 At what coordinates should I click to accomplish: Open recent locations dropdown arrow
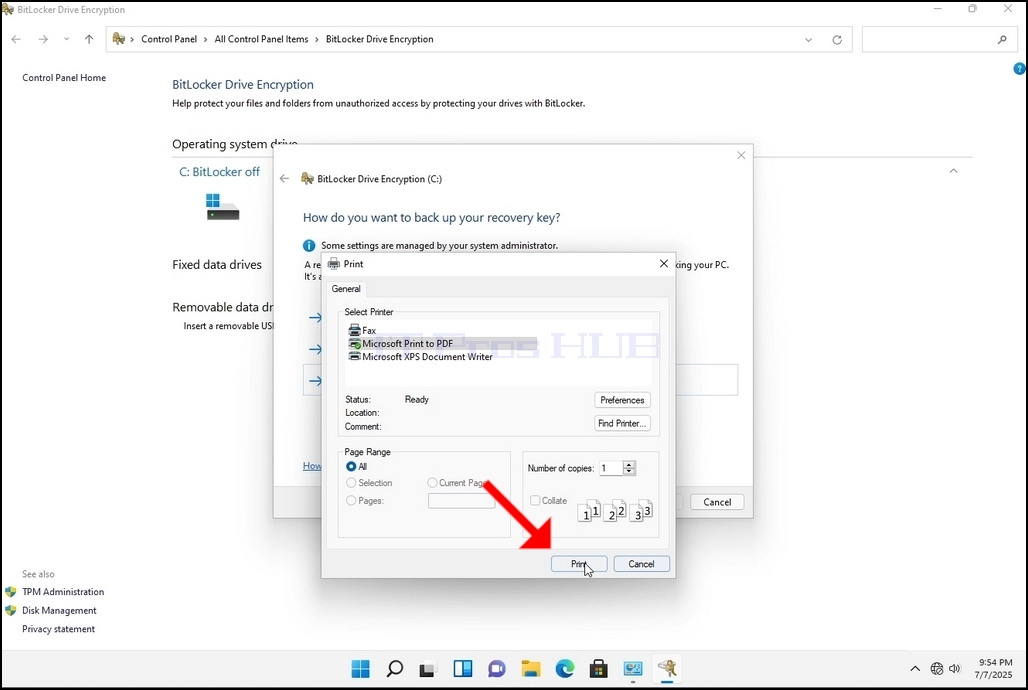66,39
